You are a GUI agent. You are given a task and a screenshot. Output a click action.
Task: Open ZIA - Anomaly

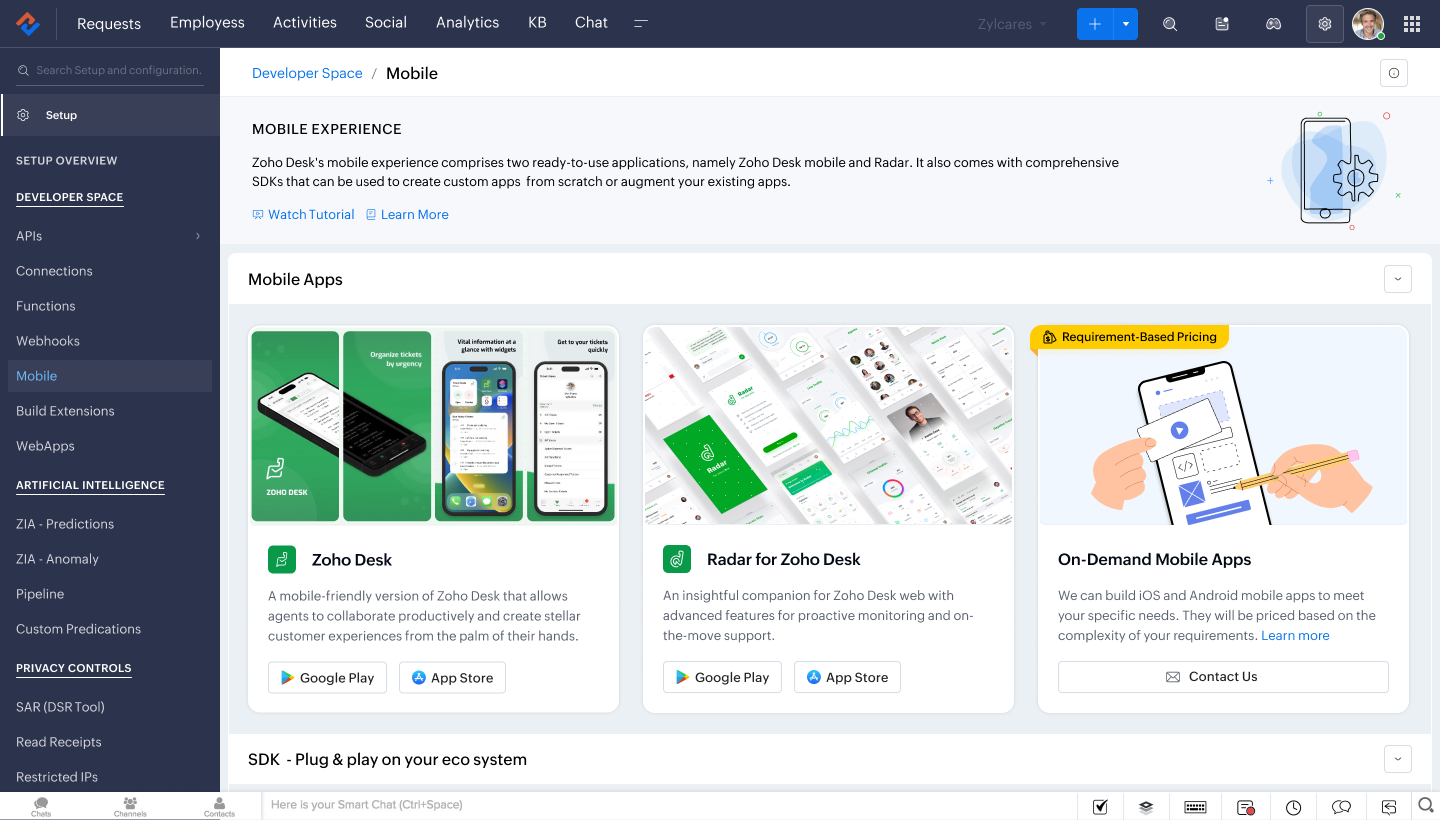click(57, 559)
